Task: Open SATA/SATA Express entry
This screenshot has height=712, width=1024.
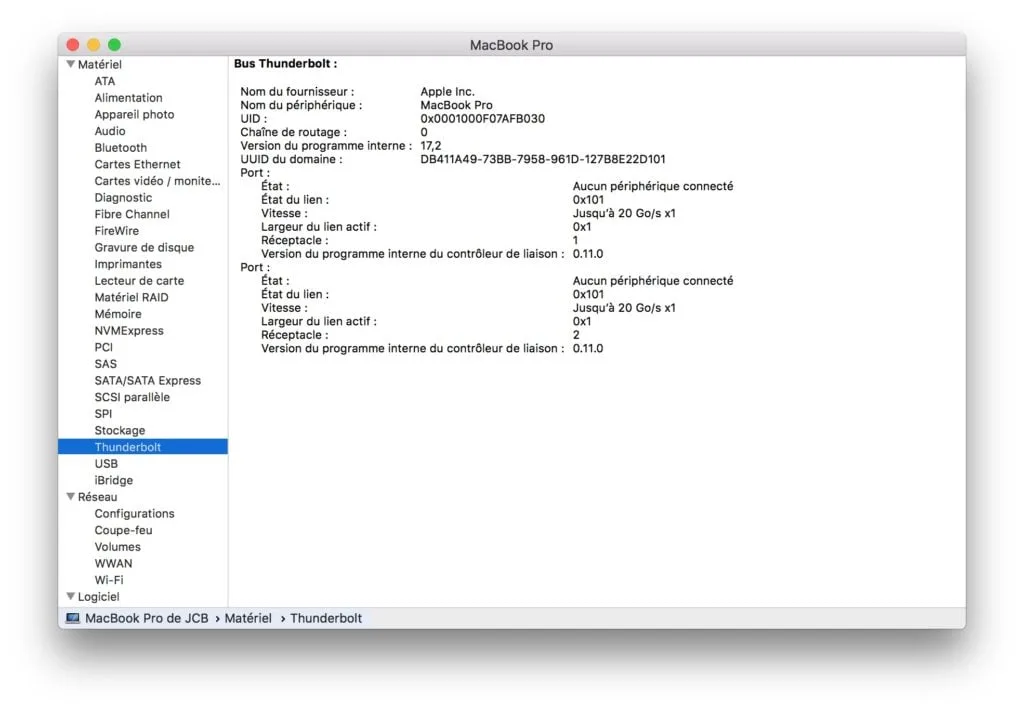Action: coord(148,381)
